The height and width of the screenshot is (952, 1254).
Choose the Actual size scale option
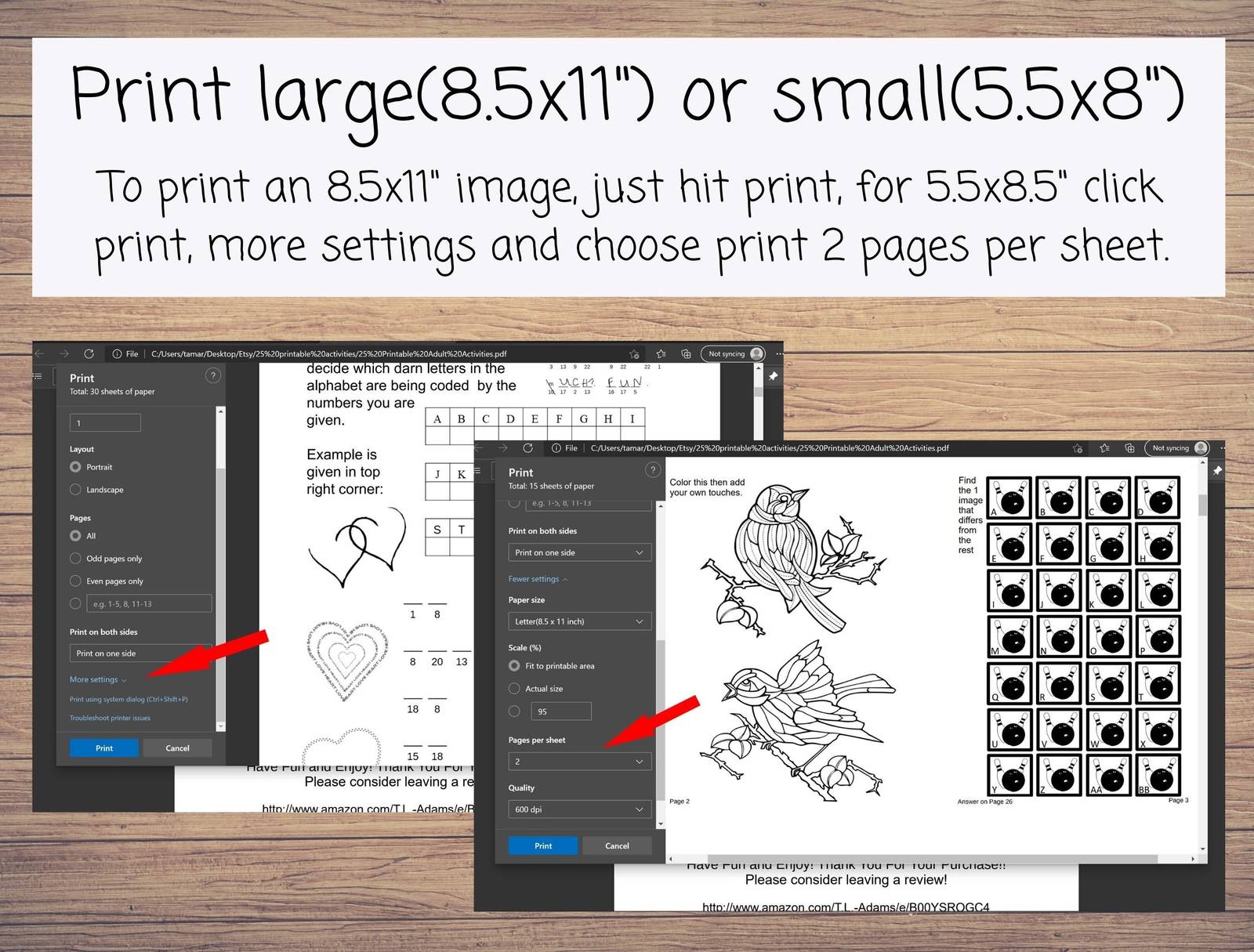pyautogui.click(x=515, y=689)
